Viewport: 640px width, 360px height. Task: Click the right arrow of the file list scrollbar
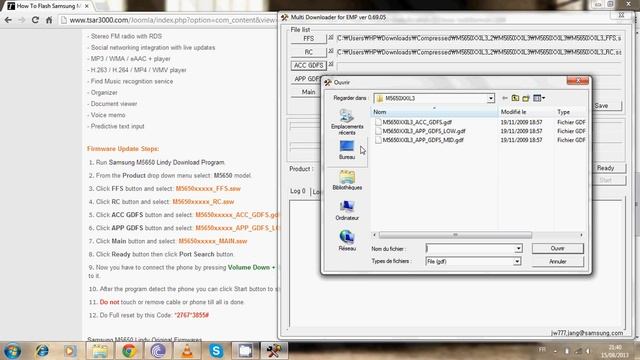coord(581,235)
